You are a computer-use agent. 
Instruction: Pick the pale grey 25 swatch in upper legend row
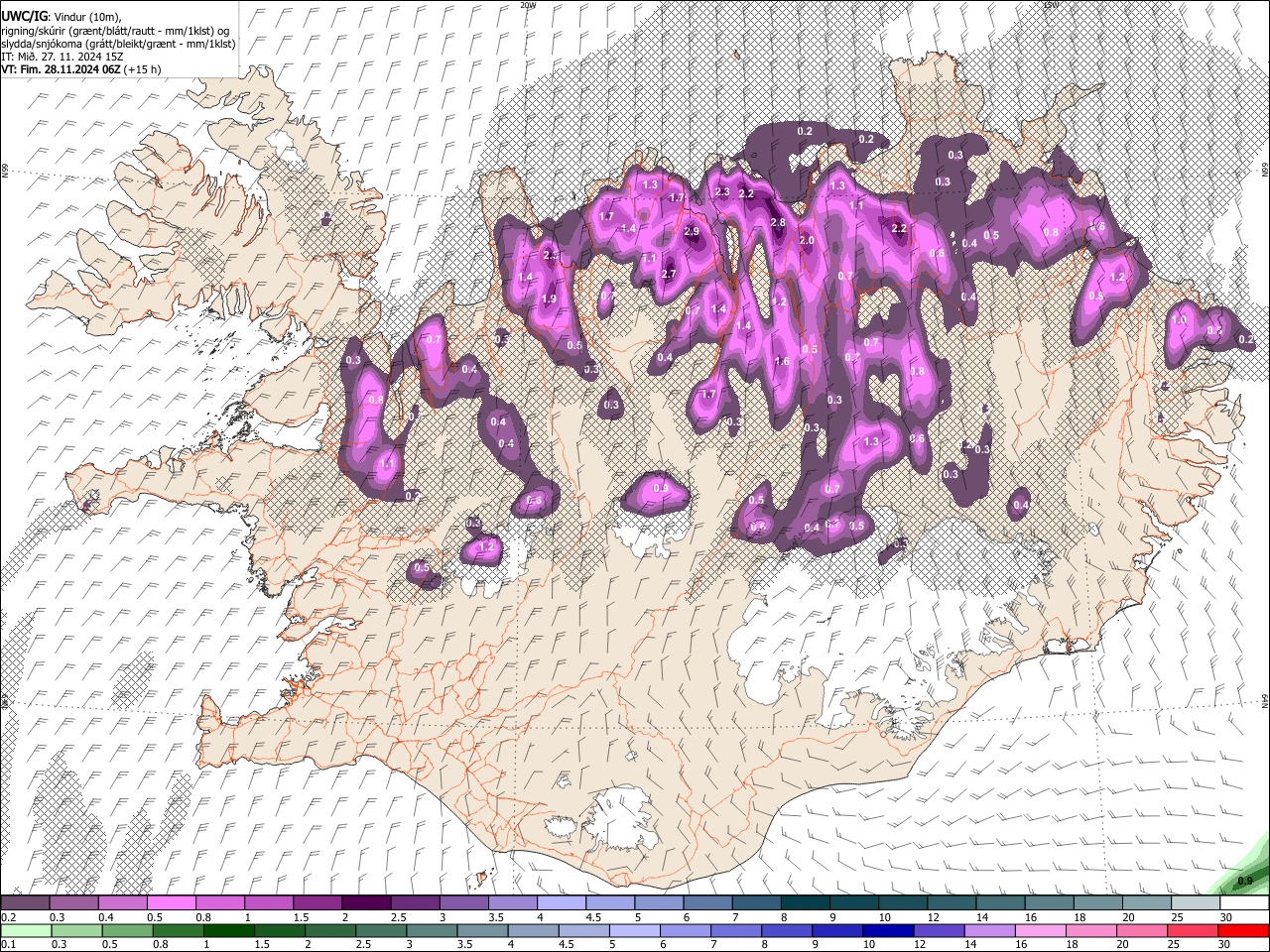tap(1196, 903)
